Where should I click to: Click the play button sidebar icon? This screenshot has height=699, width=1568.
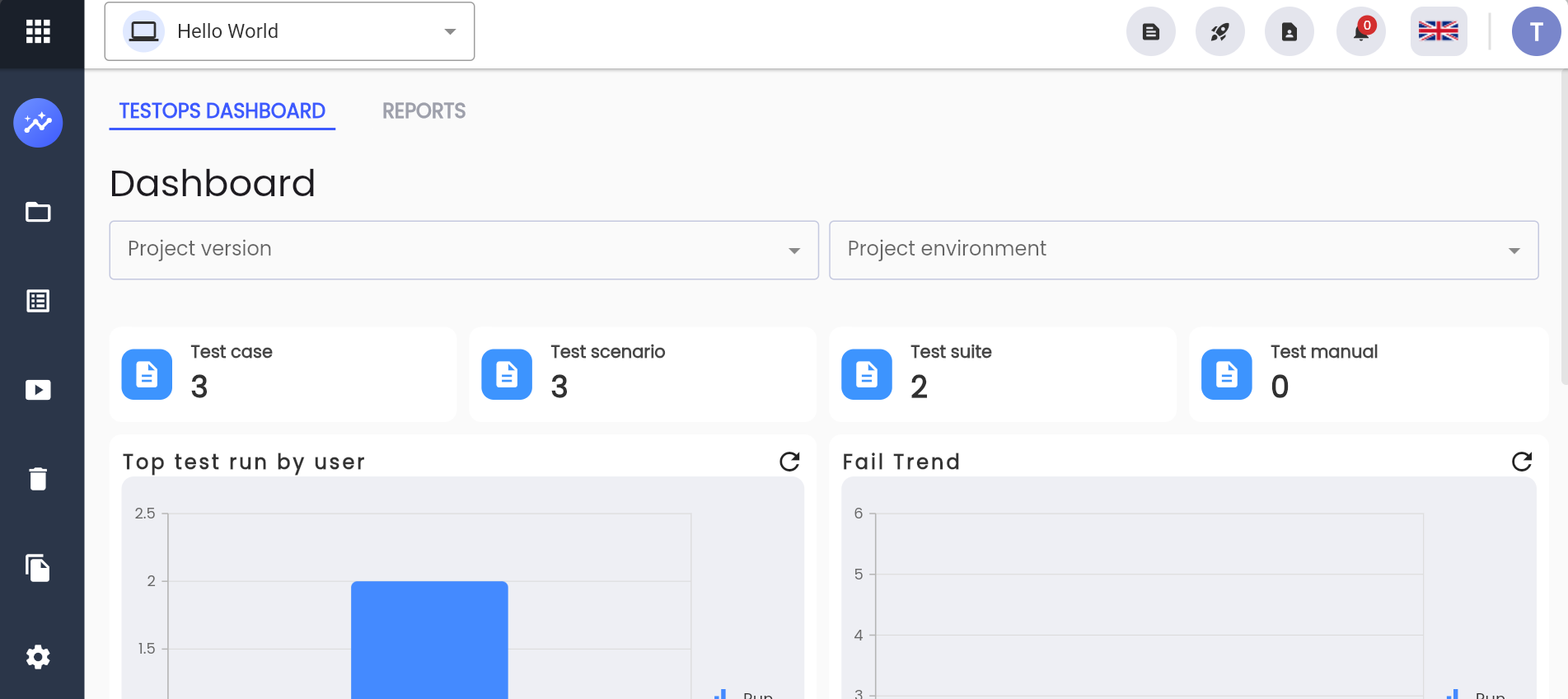click(38, 390)
